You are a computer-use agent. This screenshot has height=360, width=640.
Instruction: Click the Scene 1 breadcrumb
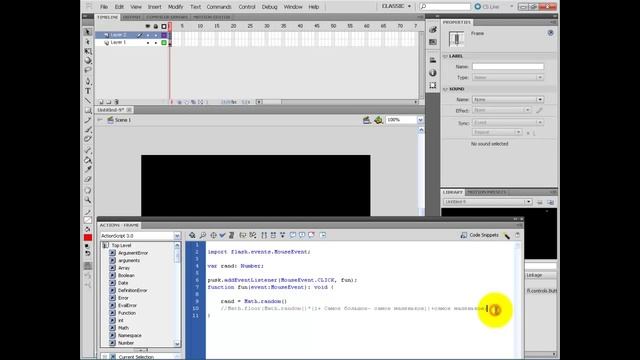[x=119, y=120]
